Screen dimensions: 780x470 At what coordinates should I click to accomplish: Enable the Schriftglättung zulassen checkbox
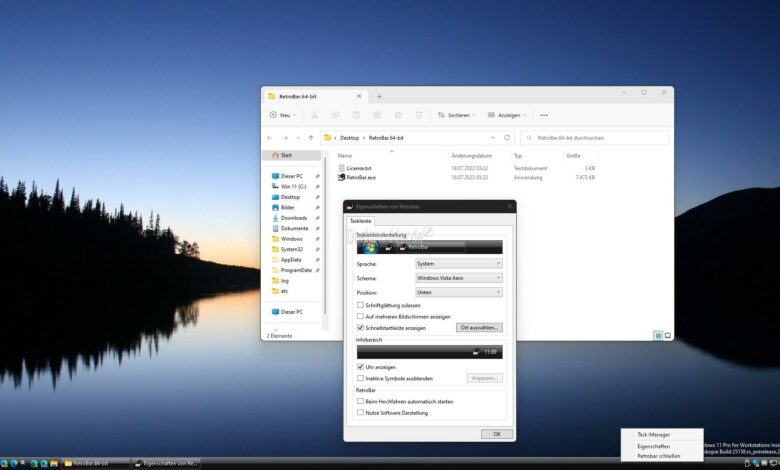pyautogui.click(x=361, y=304)
